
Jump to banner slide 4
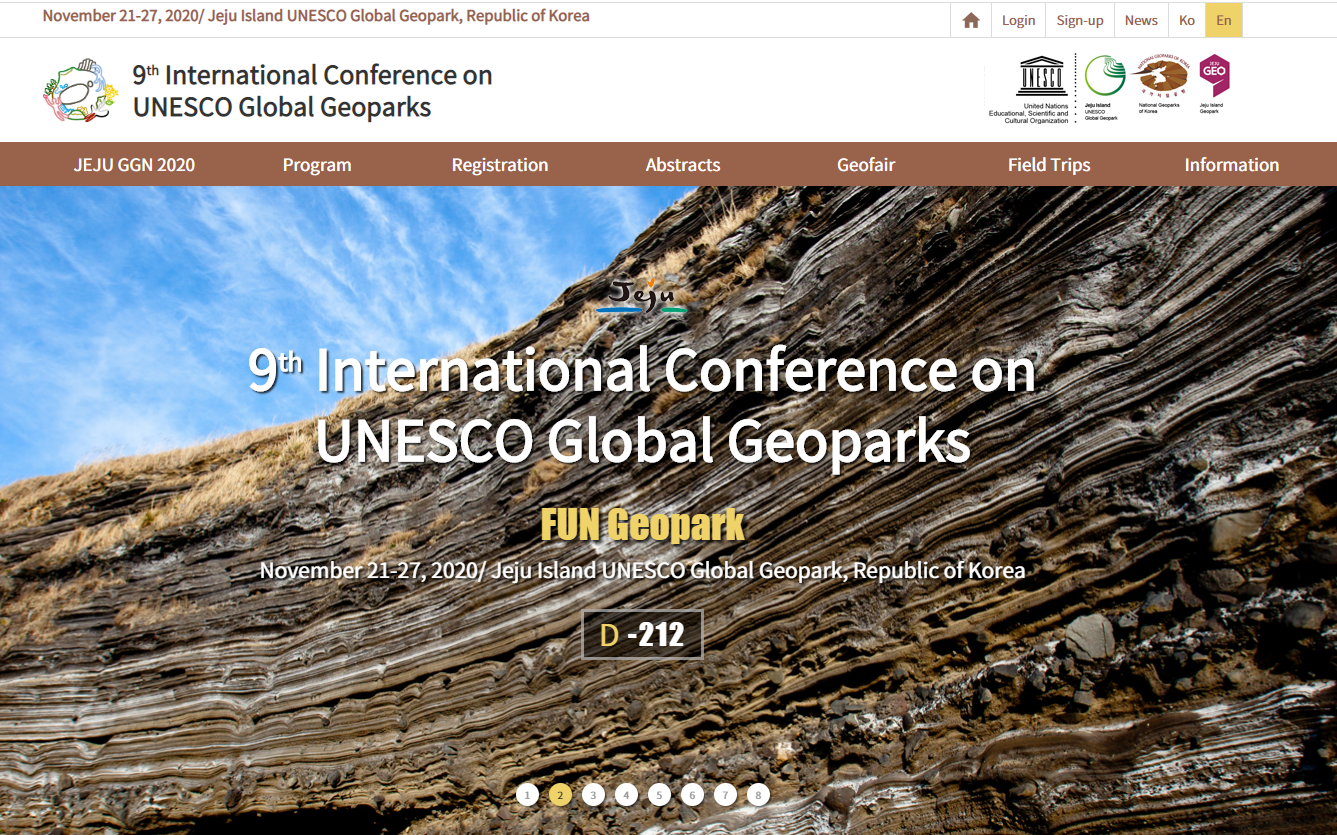click(626, 795)
